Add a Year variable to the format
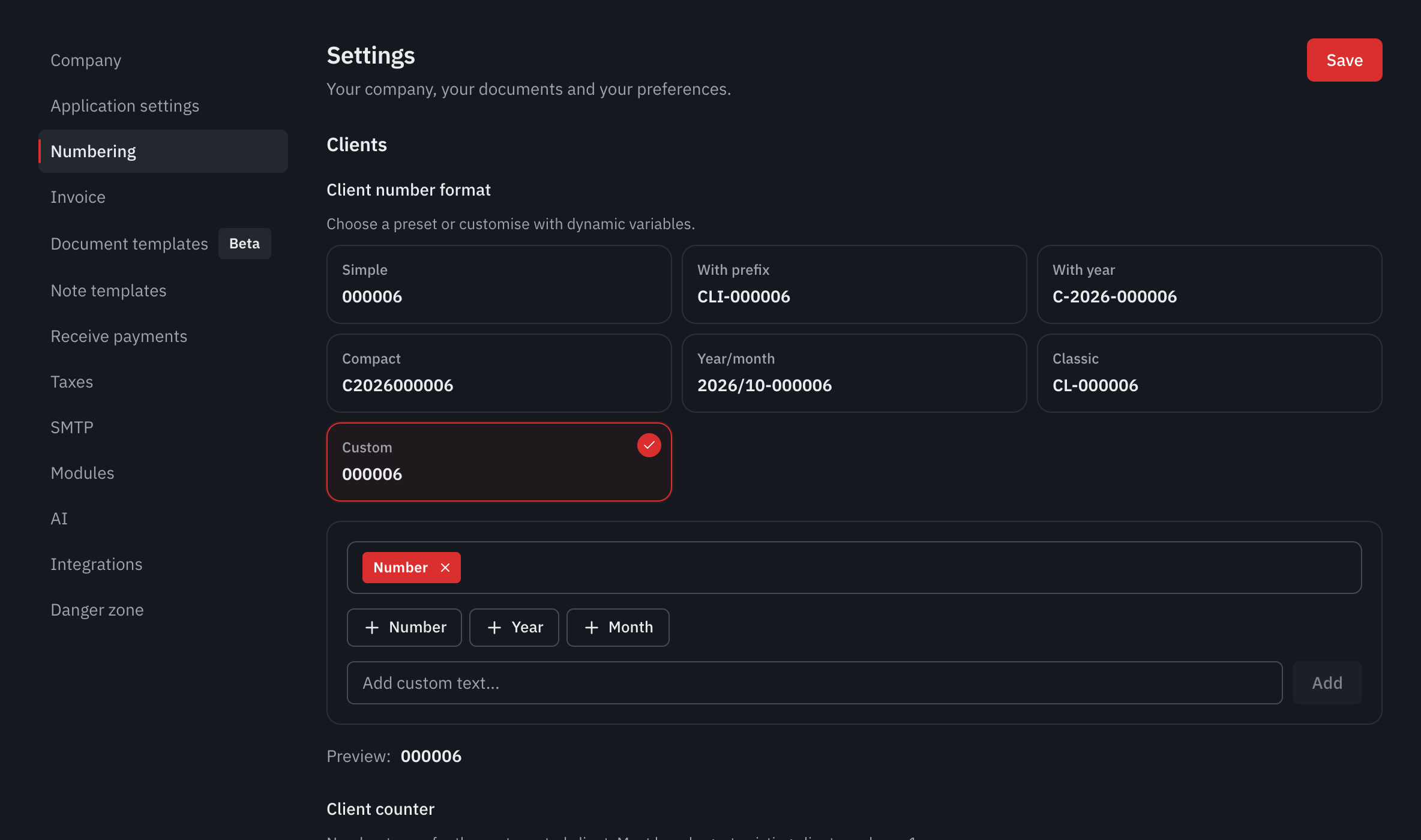Viewport: 1421px width, 840px height. [x=514, y=628]
